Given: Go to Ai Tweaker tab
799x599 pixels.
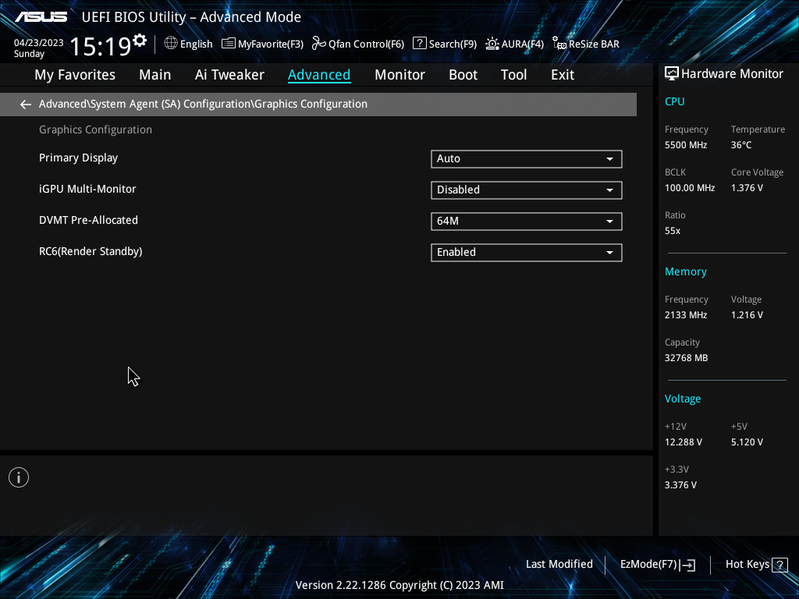Looking at the screenshot, I should point(229,75).
